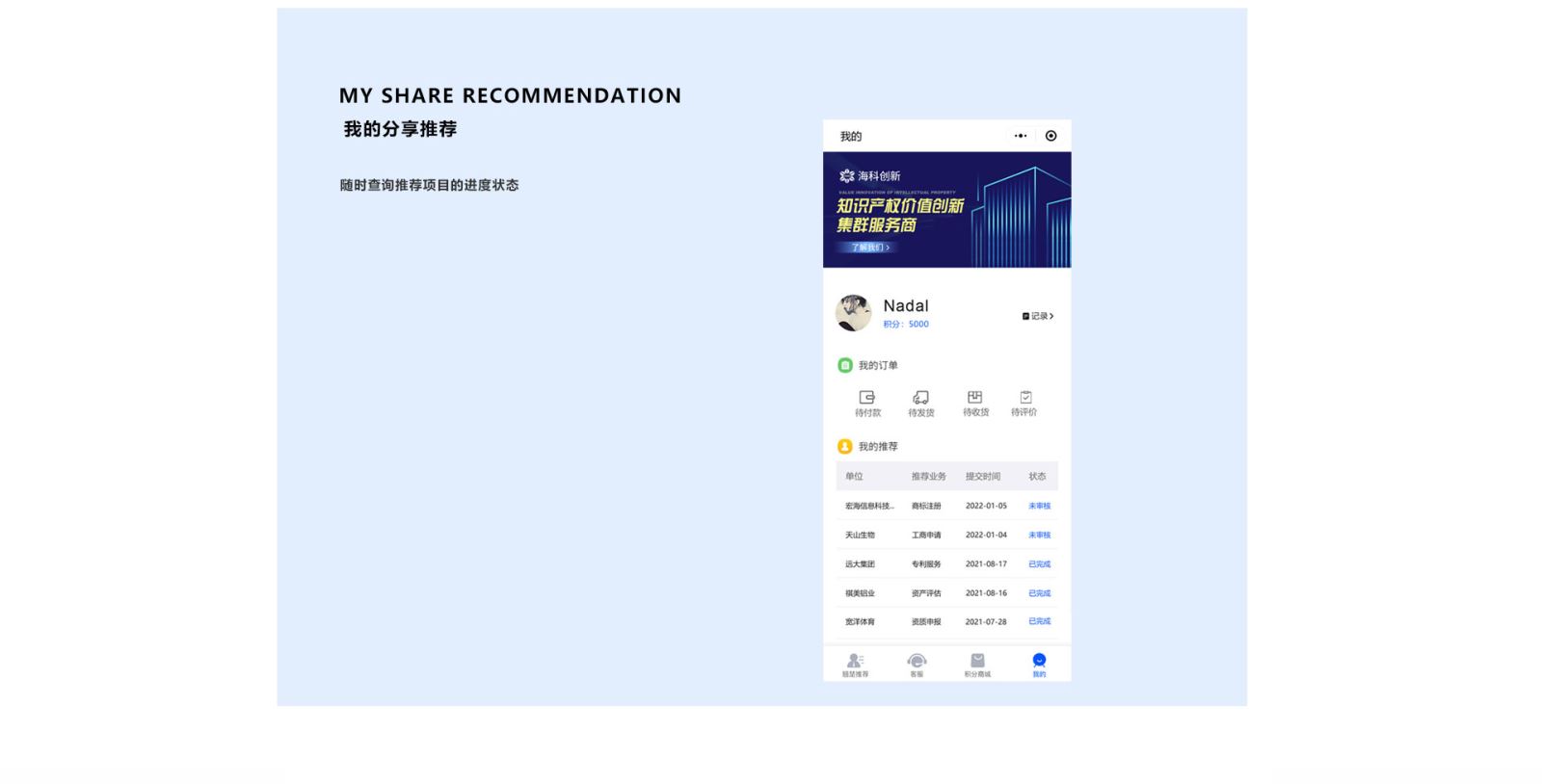The image size is (1542, 784).
Task: Open 未审核 status for 宏海信息科技
Action: click(1039, 506)
